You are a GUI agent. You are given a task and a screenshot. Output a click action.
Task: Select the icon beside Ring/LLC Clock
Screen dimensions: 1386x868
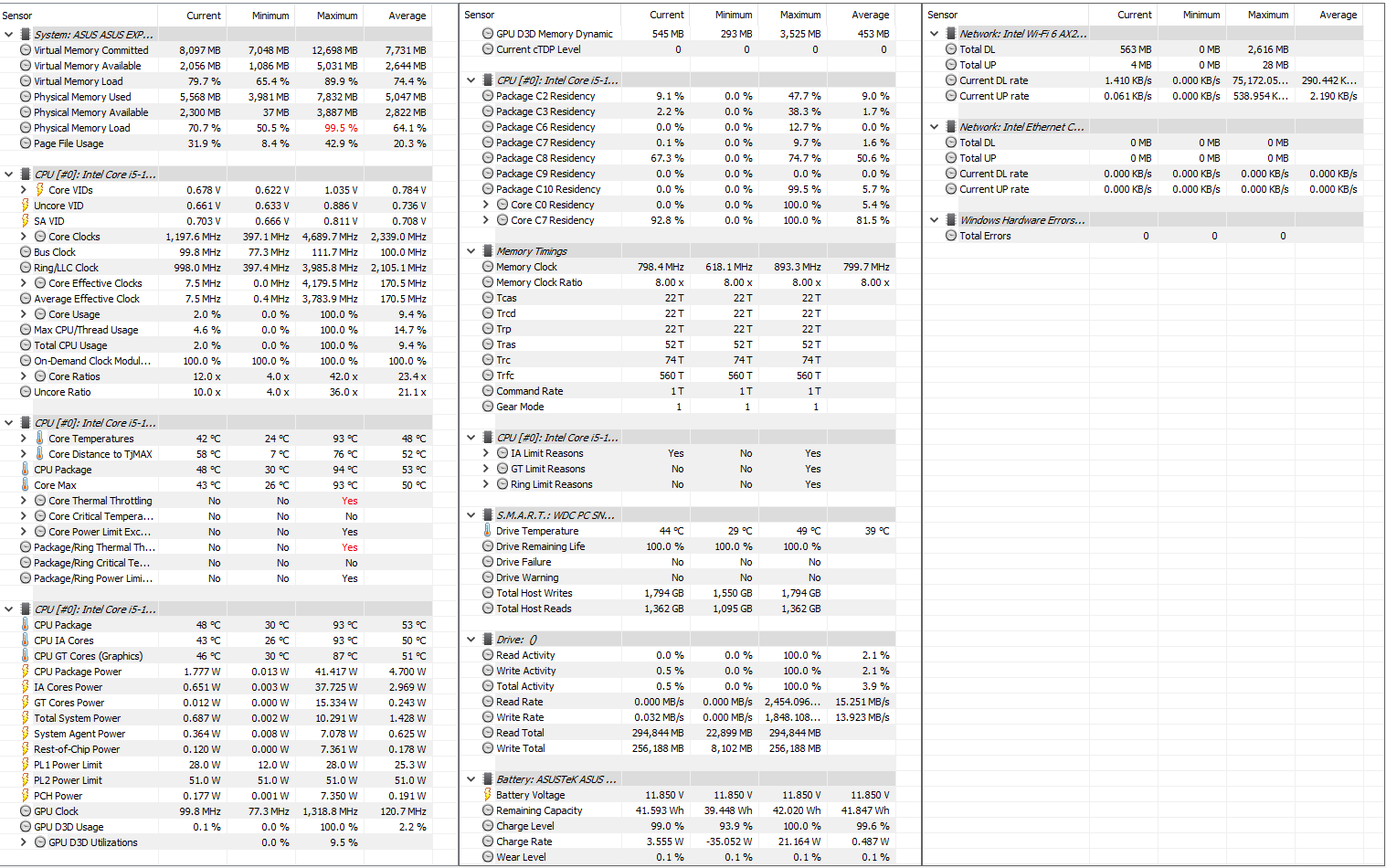coord(26,268)
